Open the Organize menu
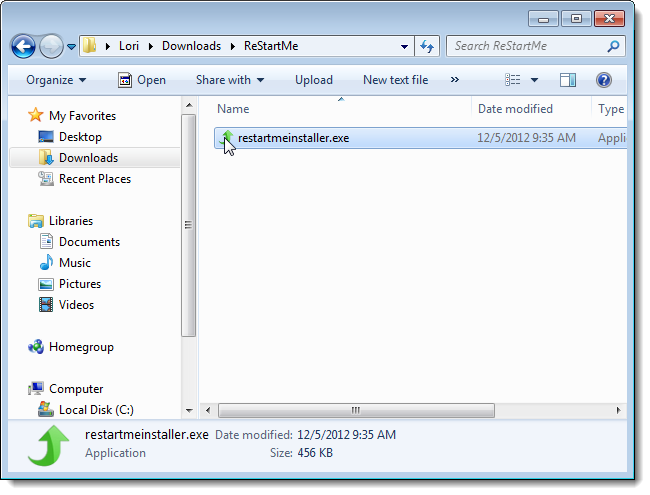 56,80
